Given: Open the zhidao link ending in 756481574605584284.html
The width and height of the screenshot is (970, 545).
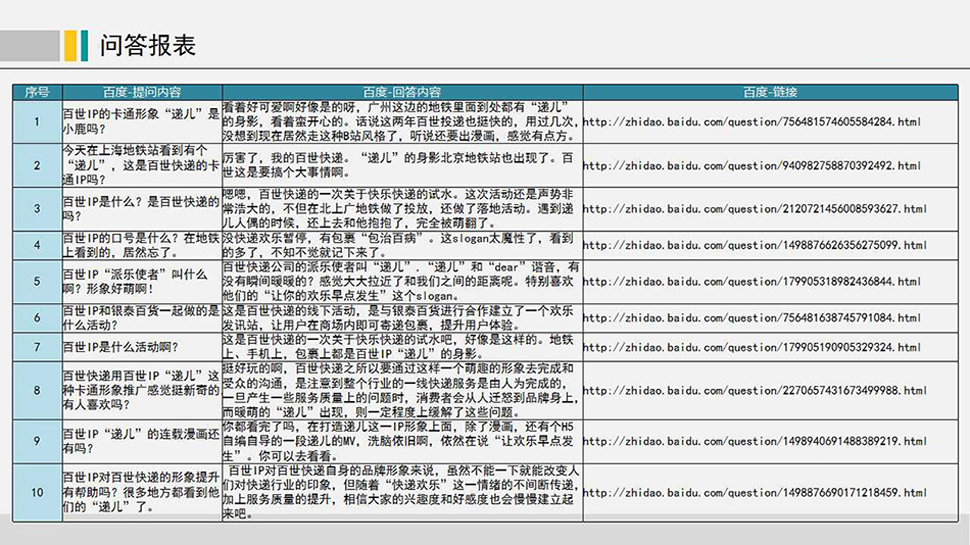Looking at the screenshot, I should (x=751, y=122).
